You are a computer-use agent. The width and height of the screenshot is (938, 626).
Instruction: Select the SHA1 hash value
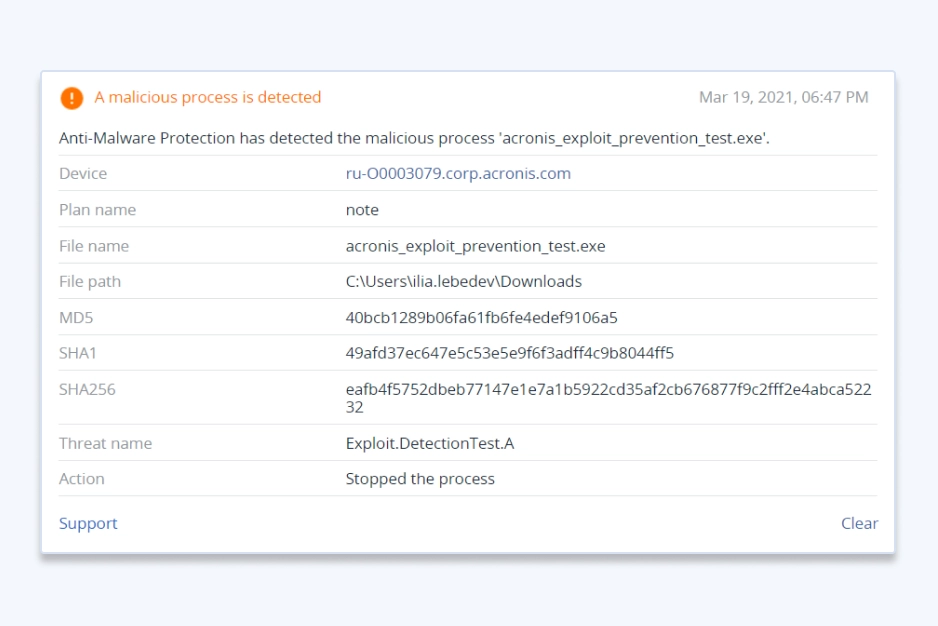[x=510, y=353]
